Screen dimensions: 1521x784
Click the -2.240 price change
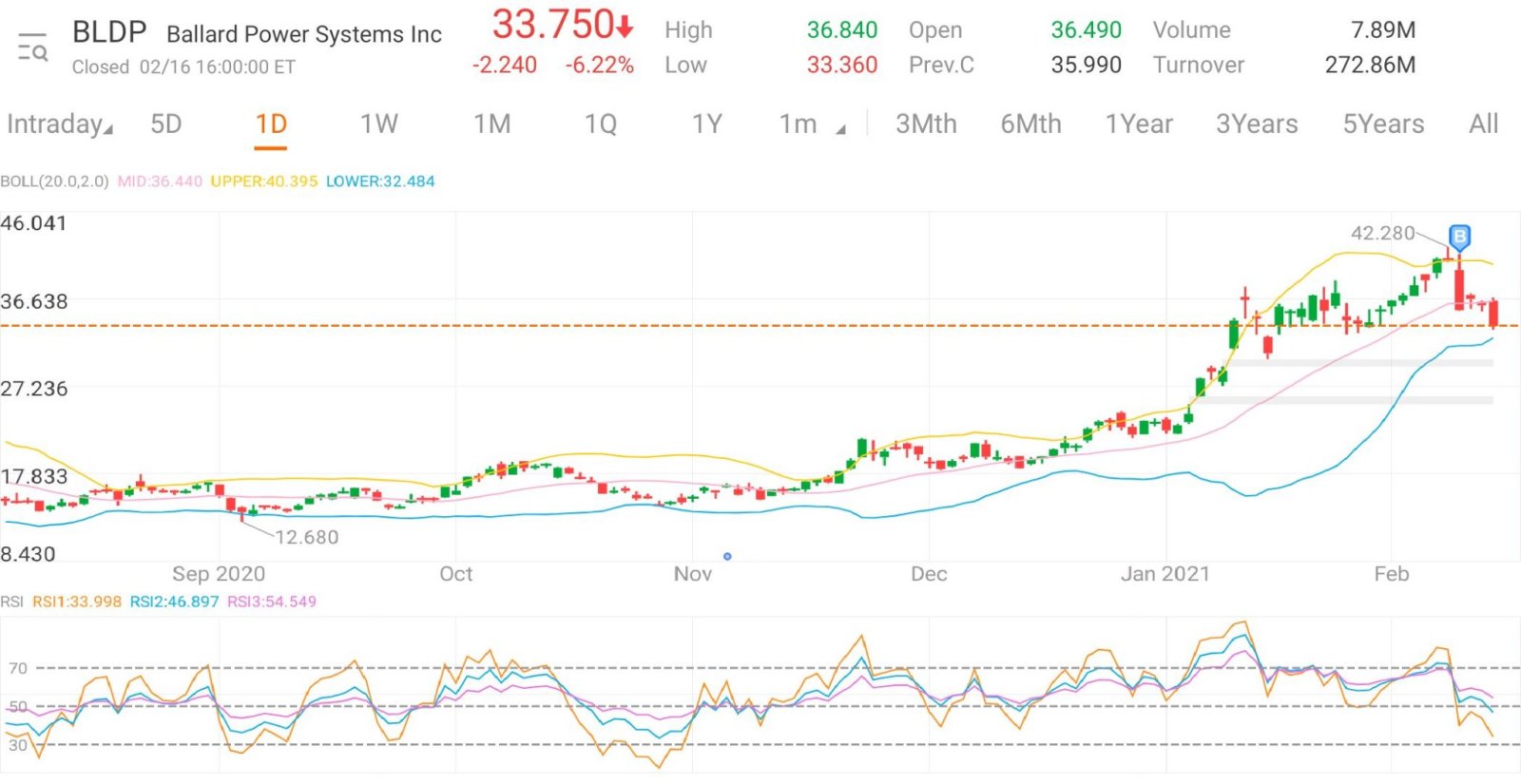(x=505, y=66)
